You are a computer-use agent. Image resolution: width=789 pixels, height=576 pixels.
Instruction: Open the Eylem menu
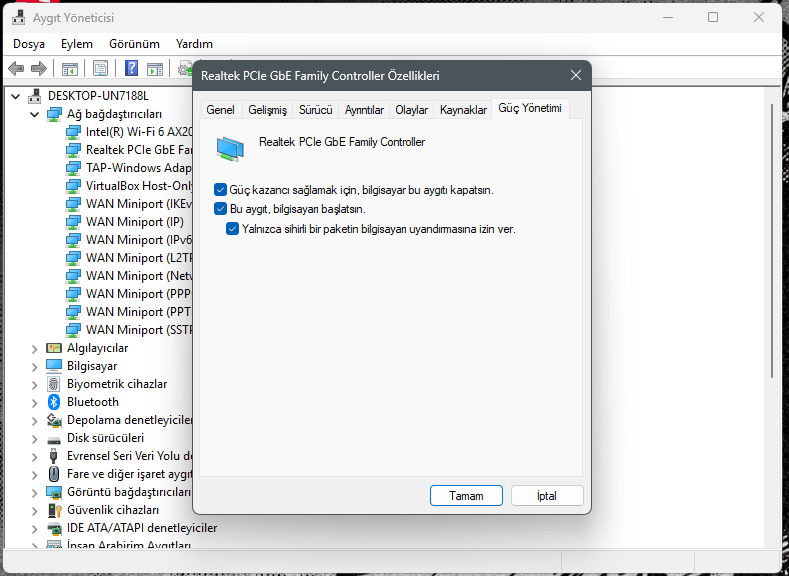click(x=76, y=44)
